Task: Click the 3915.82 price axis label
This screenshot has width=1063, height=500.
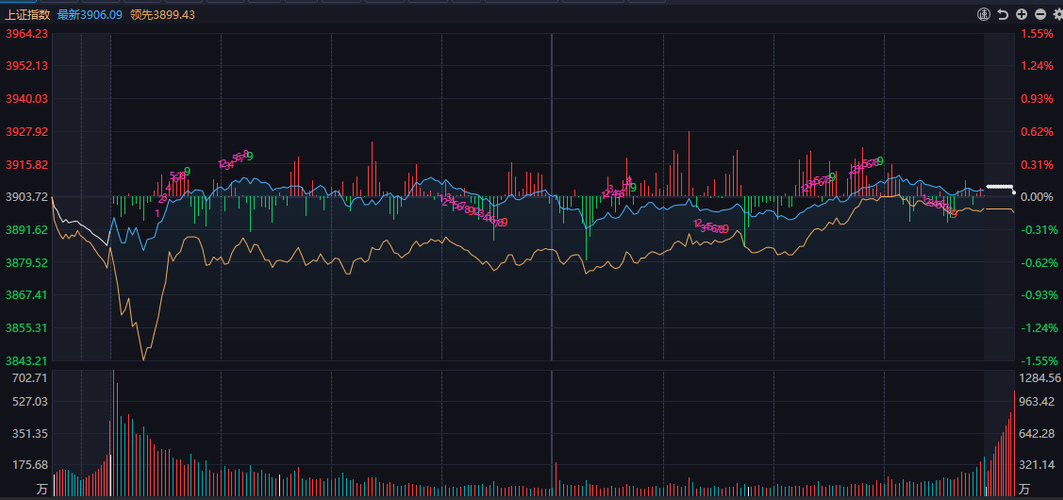Action: tap(27, 165)
